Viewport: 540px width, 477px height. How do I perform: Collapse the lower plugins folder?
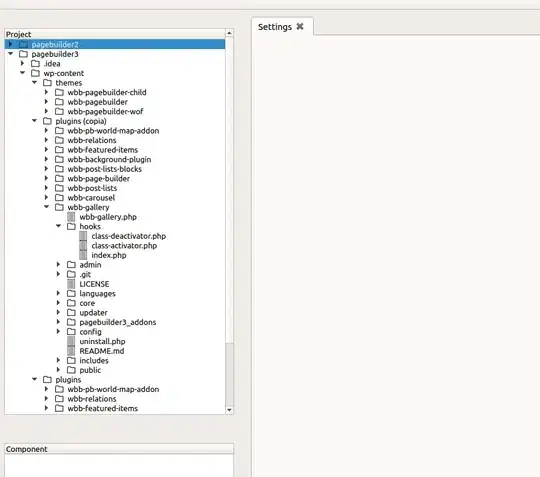point(34,379)
